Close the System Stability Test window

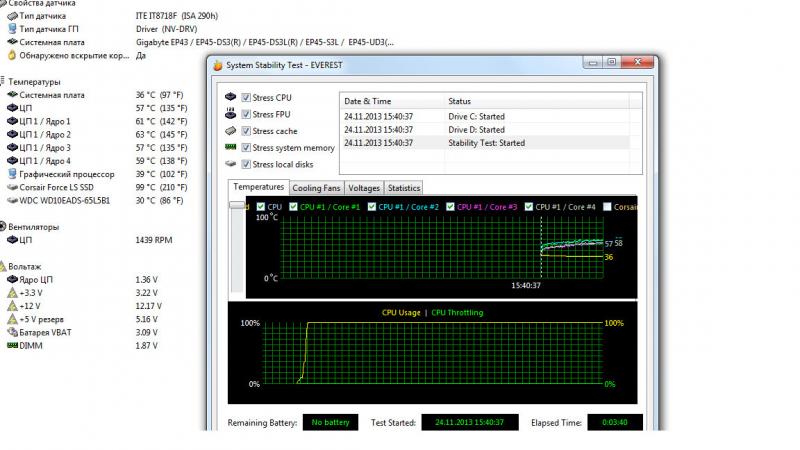(637, 63)
